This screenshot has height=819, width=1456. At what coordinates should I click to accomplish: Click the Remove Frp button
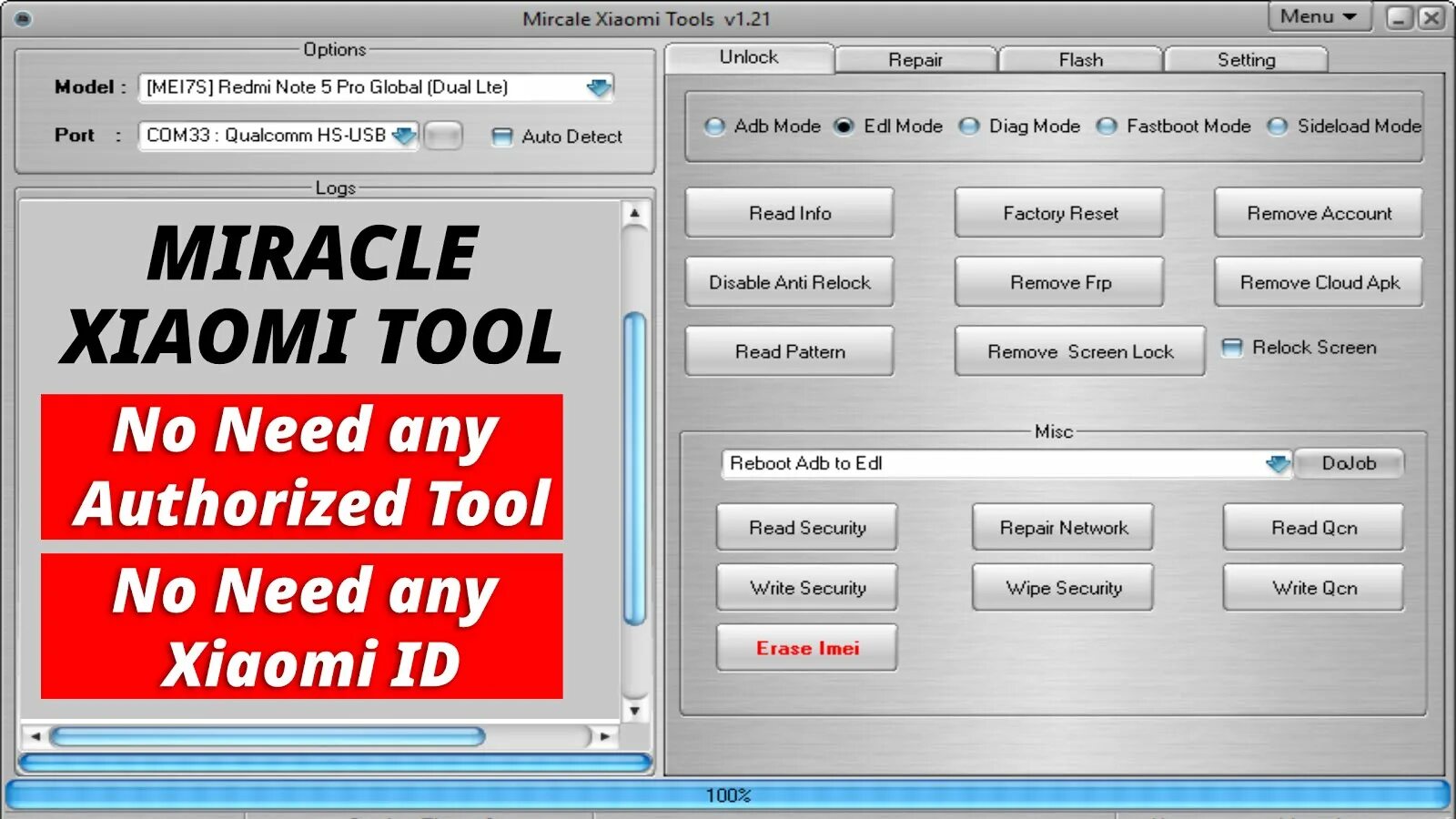point(1059,282)
